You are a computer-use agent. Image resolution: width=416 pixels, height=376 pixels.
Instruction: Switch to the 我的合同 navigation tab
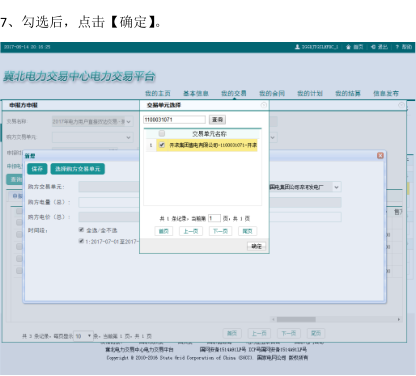pos(272,93)
